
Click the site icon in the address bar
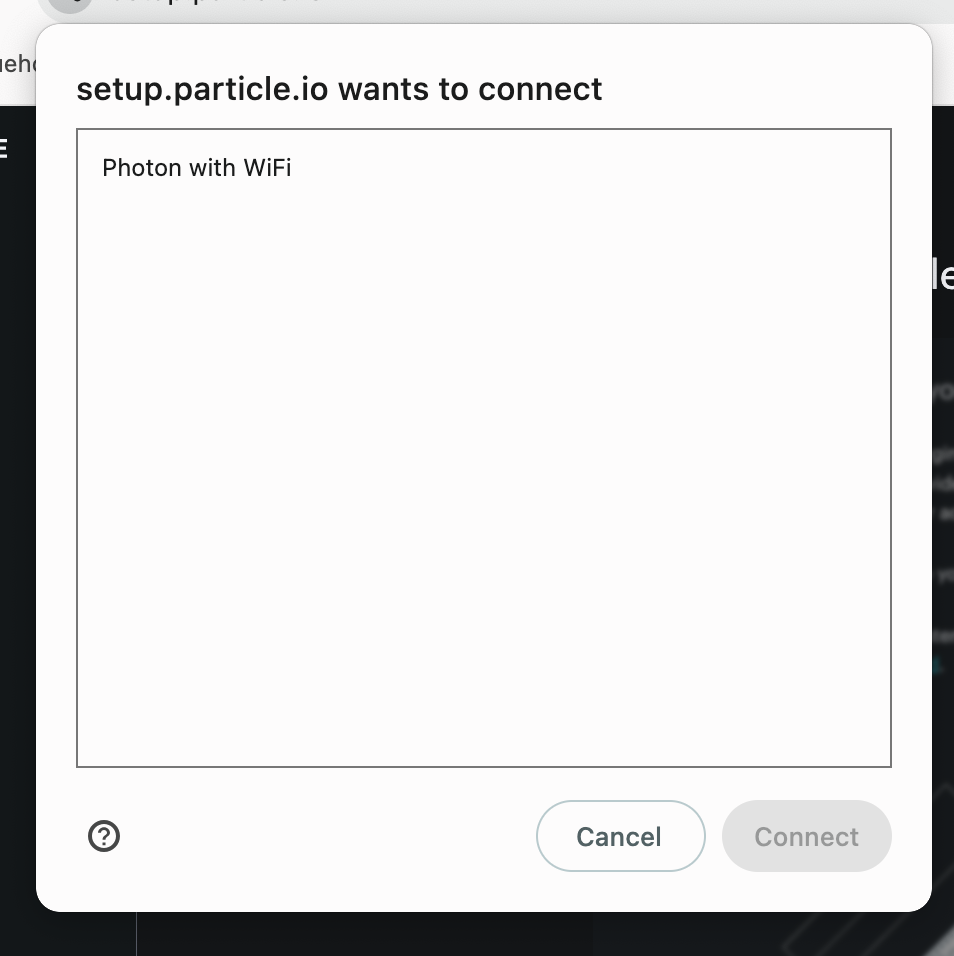click(70, 4)
